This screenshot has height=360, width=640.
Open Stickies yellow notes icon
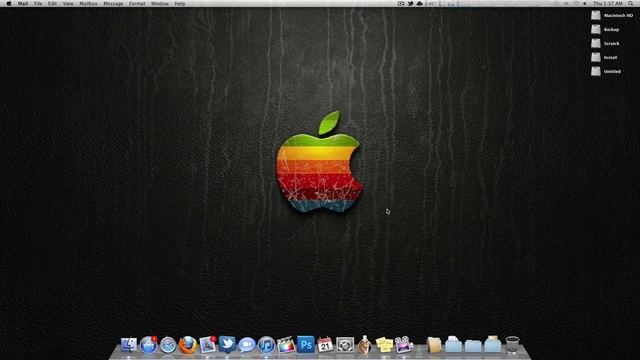[x=384, y=345]
